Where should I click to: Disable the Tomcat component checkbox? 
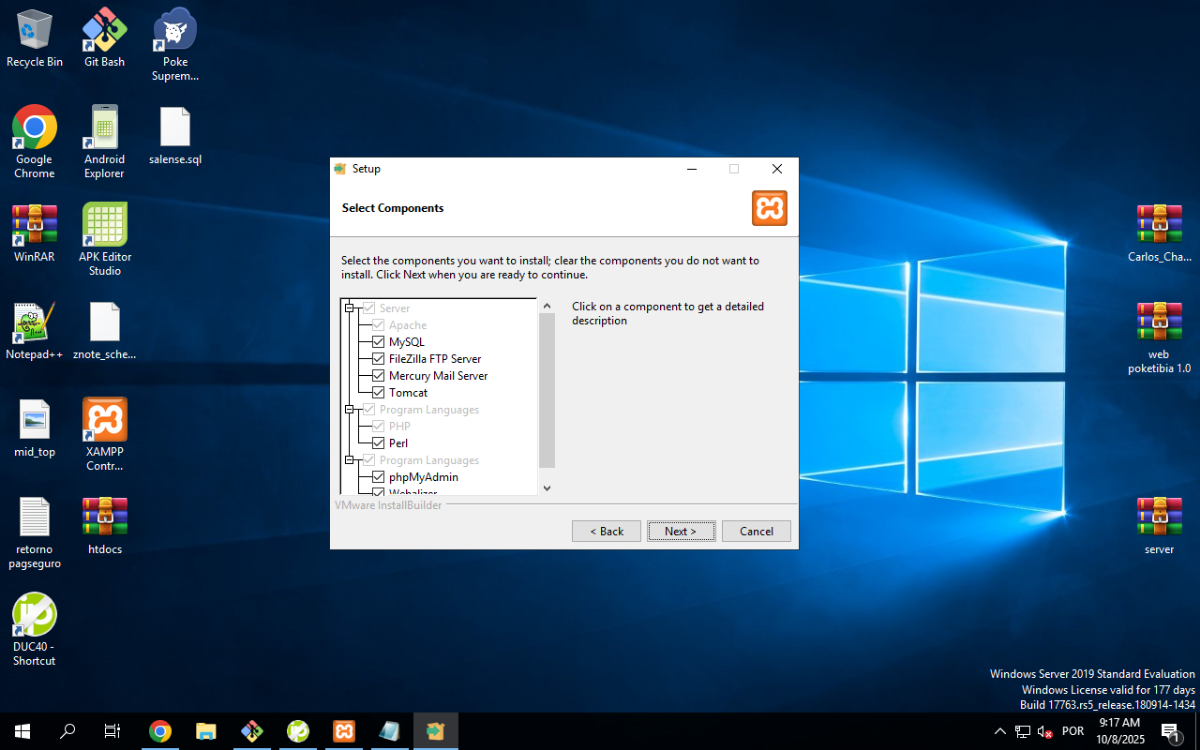(378, 393)
